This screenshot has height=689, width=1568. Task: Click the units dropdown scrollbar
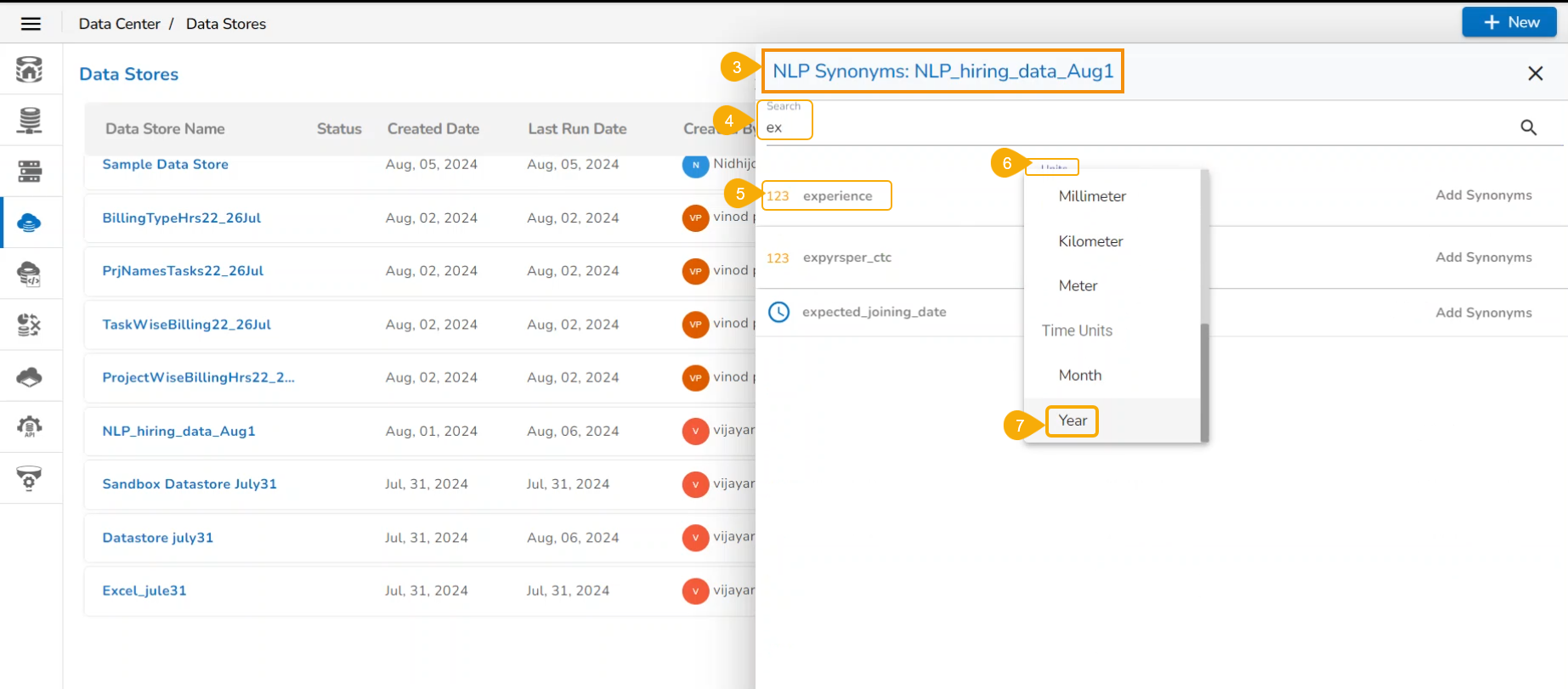[x=1204, y=382]
